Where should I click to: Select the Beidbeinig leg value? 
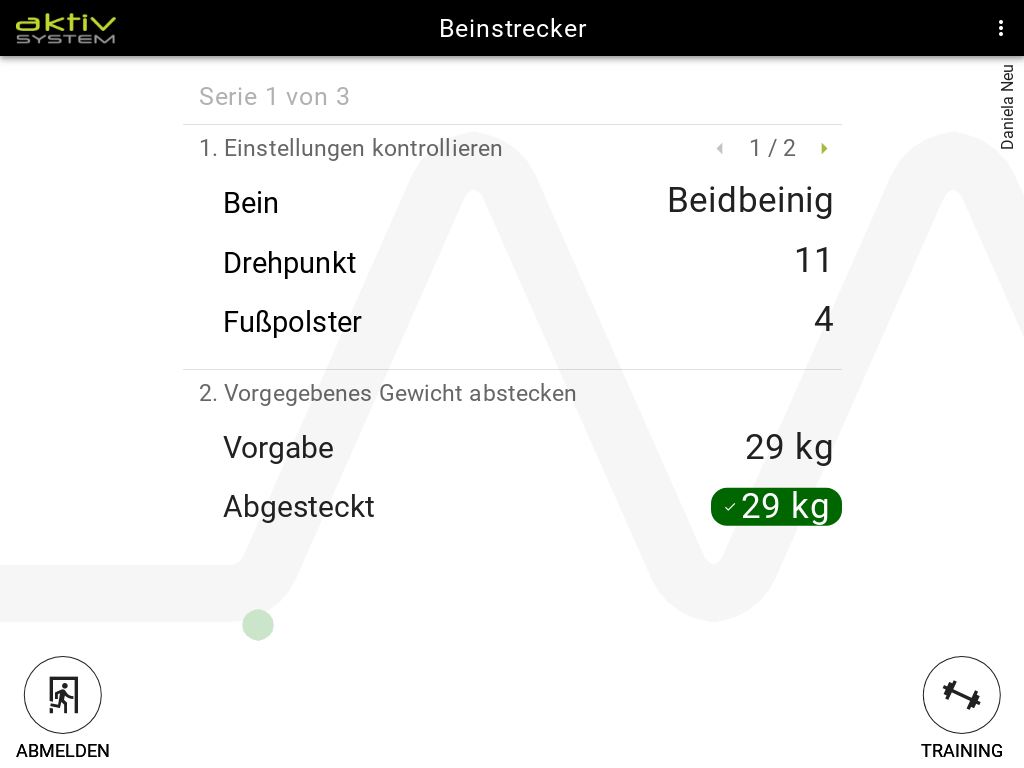750,201
